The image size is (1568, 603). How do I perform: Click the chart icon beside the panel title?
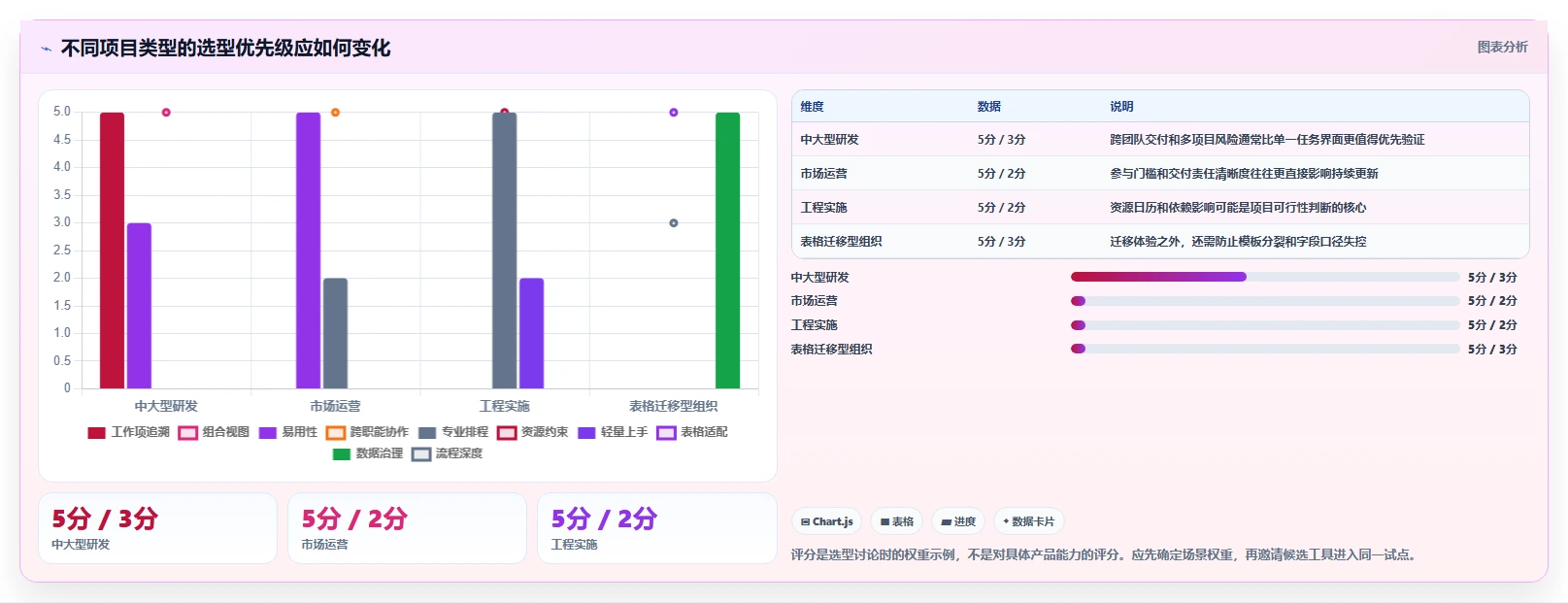click(x=46, y=49)
